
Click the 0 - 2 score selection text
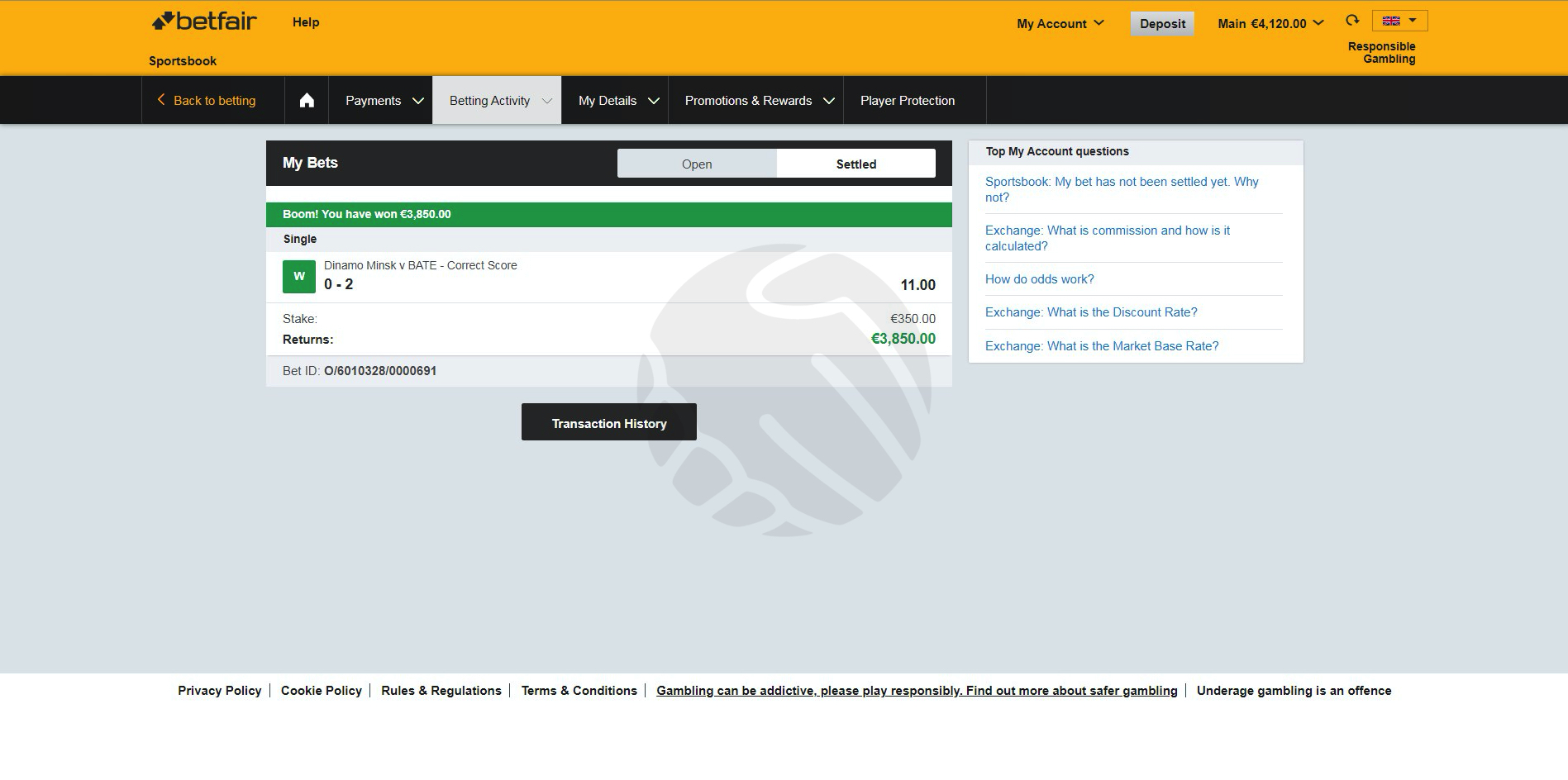(339, 284)
